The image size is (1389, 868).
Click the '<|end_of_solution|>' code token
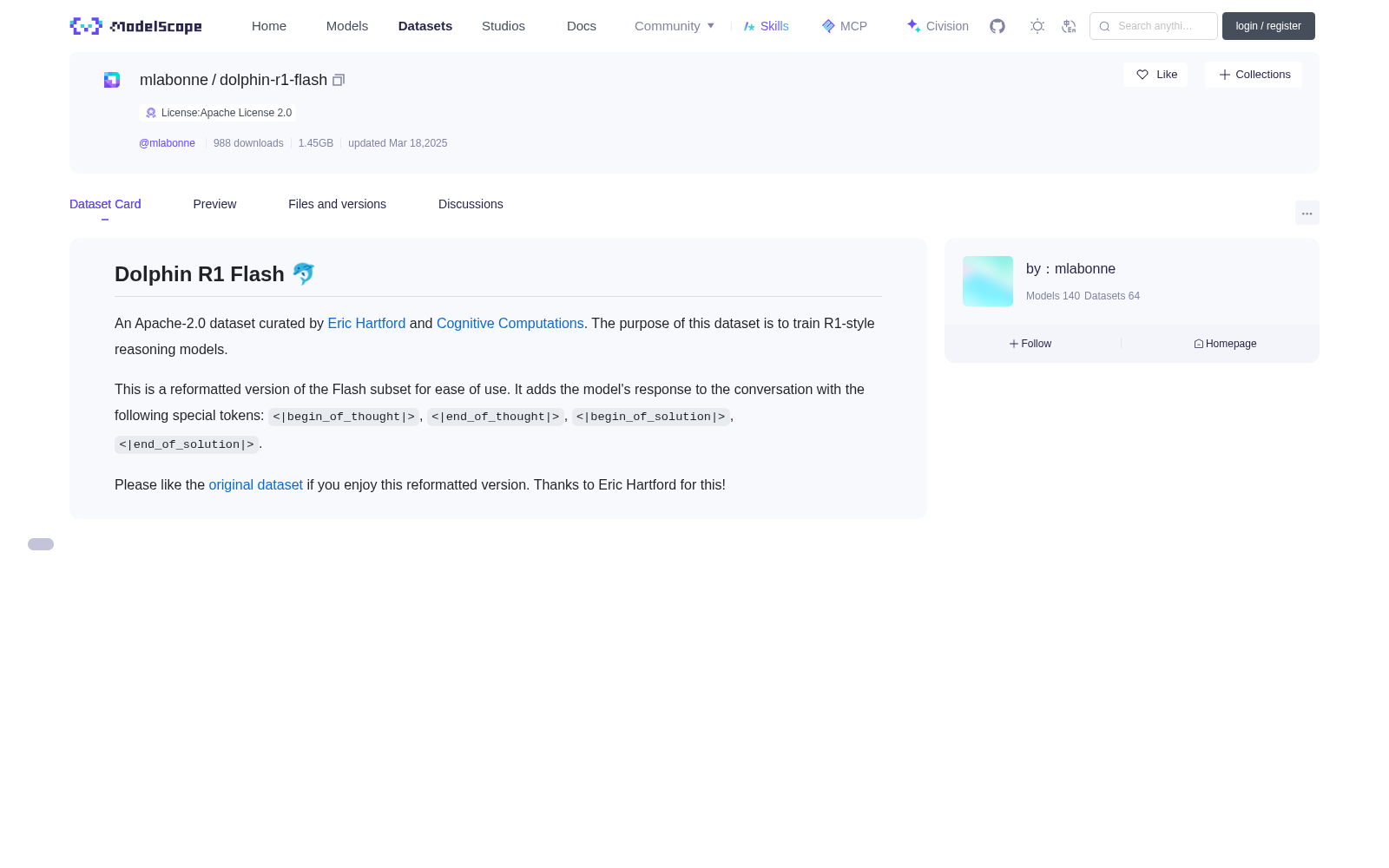coord(187,444)
